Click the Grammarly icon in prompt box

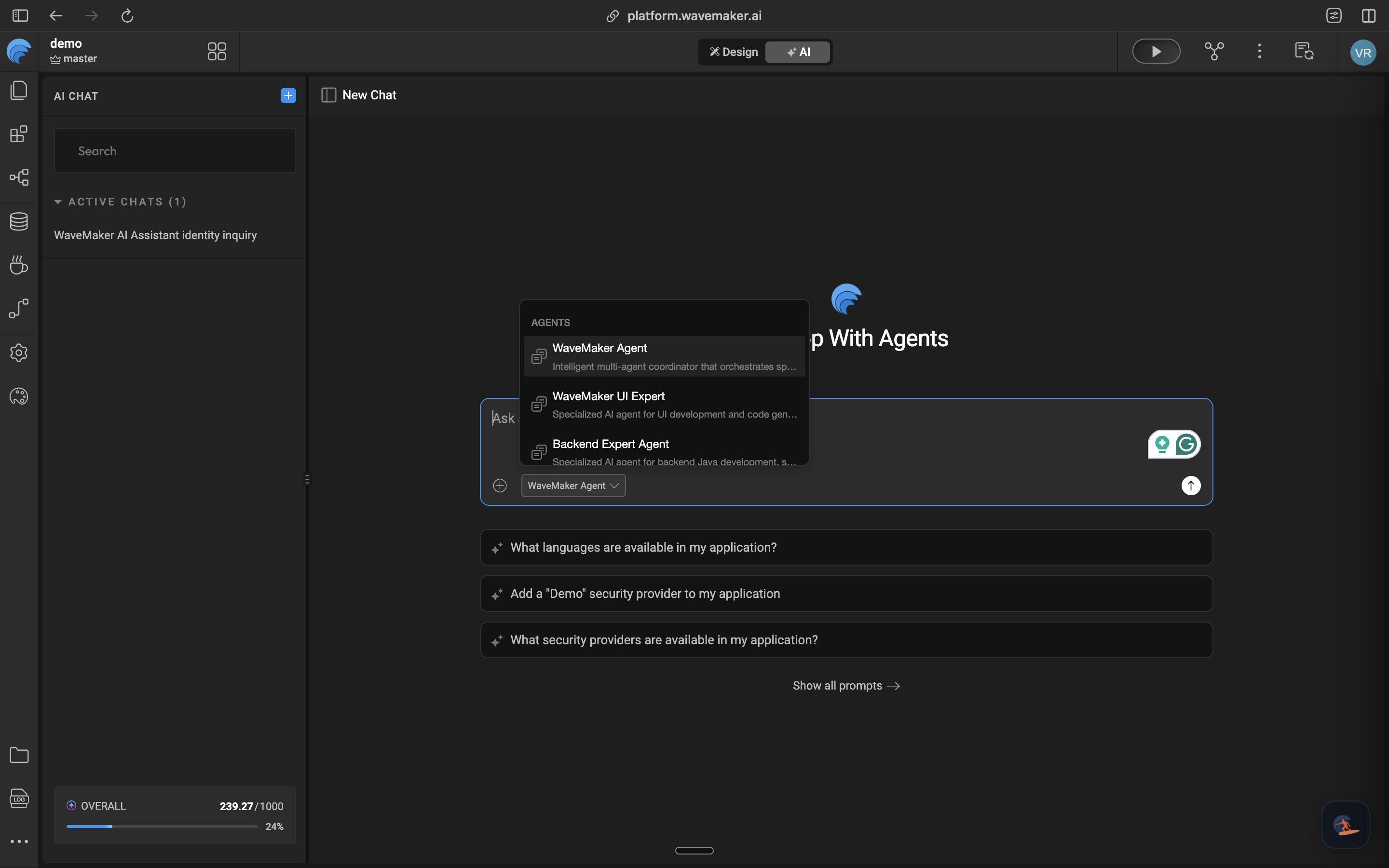click(1186, 444)
